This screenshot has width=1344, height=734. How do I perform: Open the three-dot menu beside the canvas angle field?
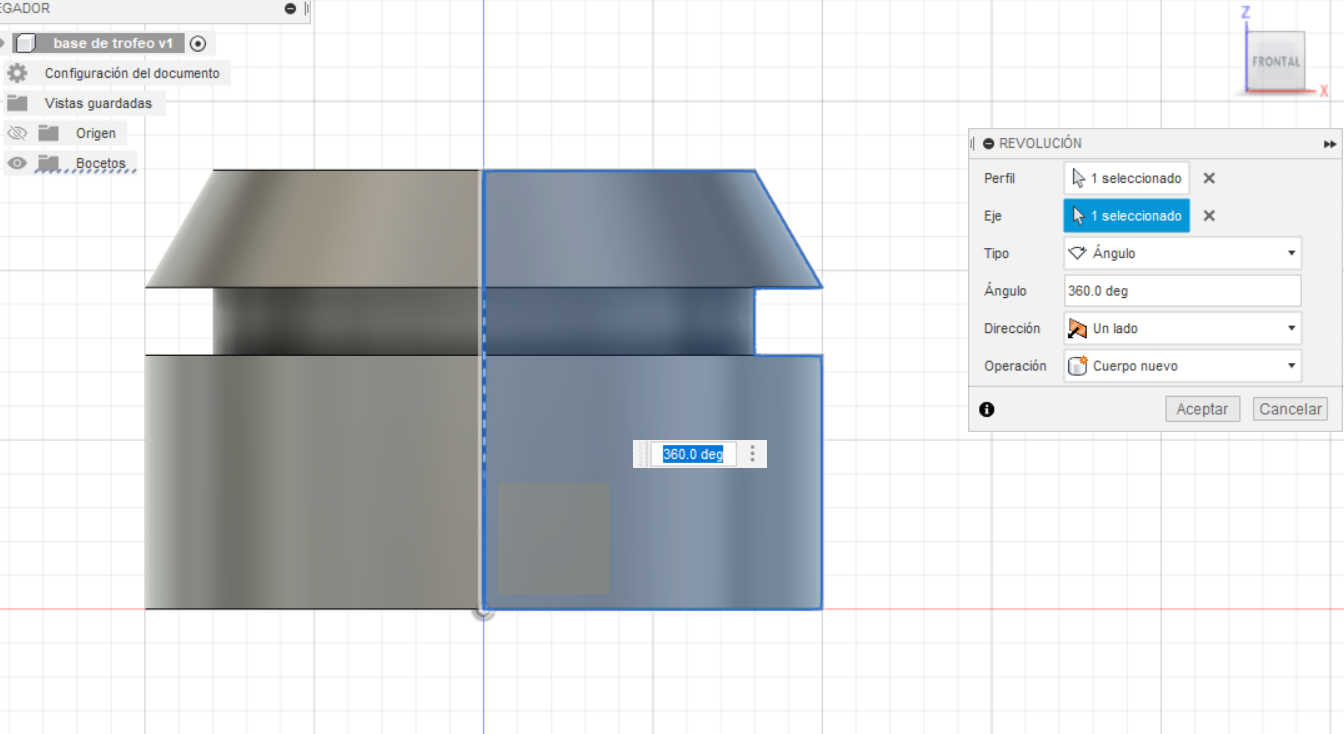tap(753, 454)
